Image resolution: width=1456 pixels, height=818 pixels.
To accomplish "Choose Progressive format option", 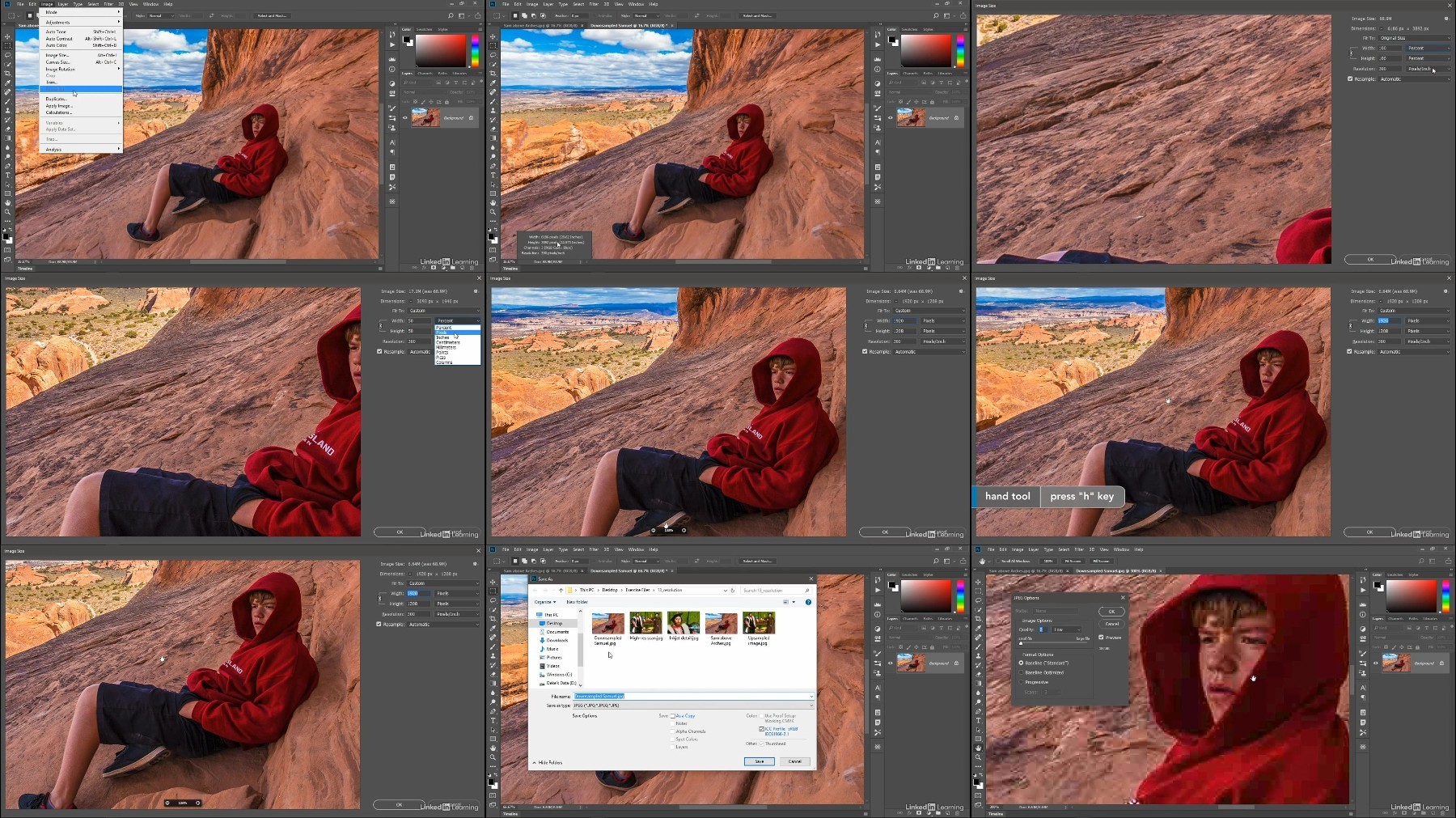I will pyautogui.click(x=1021, y=682).
